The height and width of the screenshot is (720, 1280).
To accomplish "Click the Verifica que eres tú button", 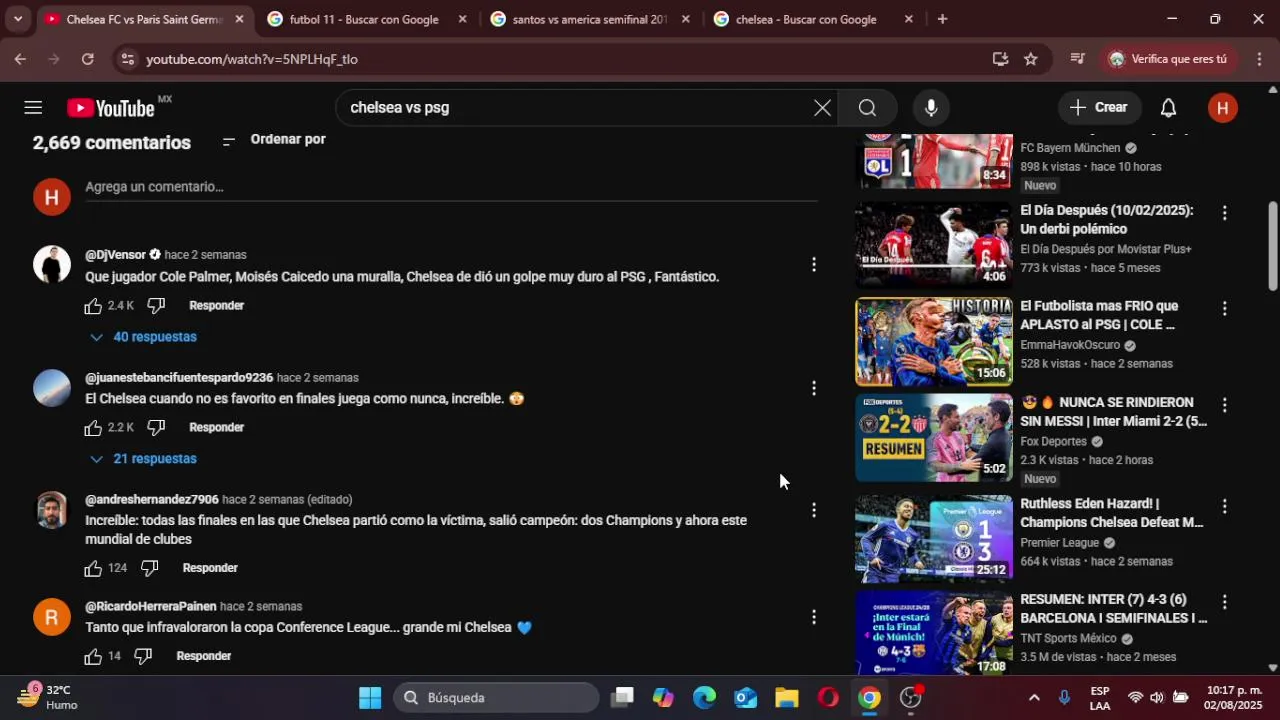I will [x=1168, y=59].
